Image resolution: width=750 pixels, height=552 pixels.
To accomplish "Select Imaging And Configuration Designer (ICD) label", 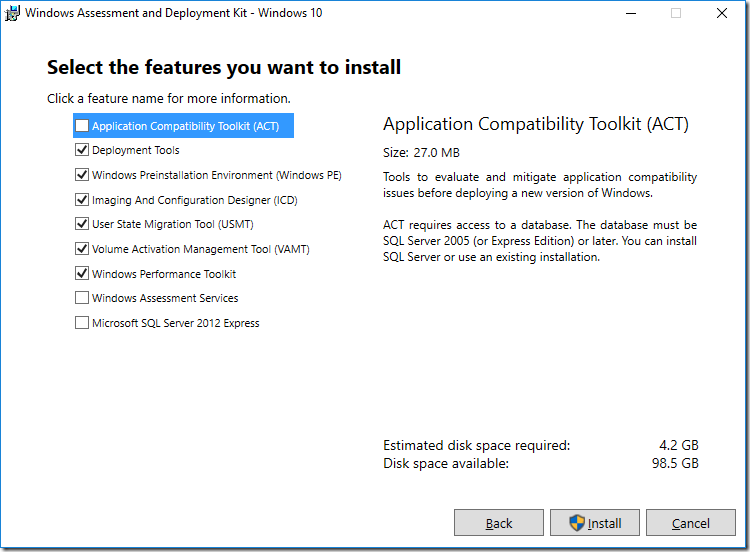I will coord(195,200).
